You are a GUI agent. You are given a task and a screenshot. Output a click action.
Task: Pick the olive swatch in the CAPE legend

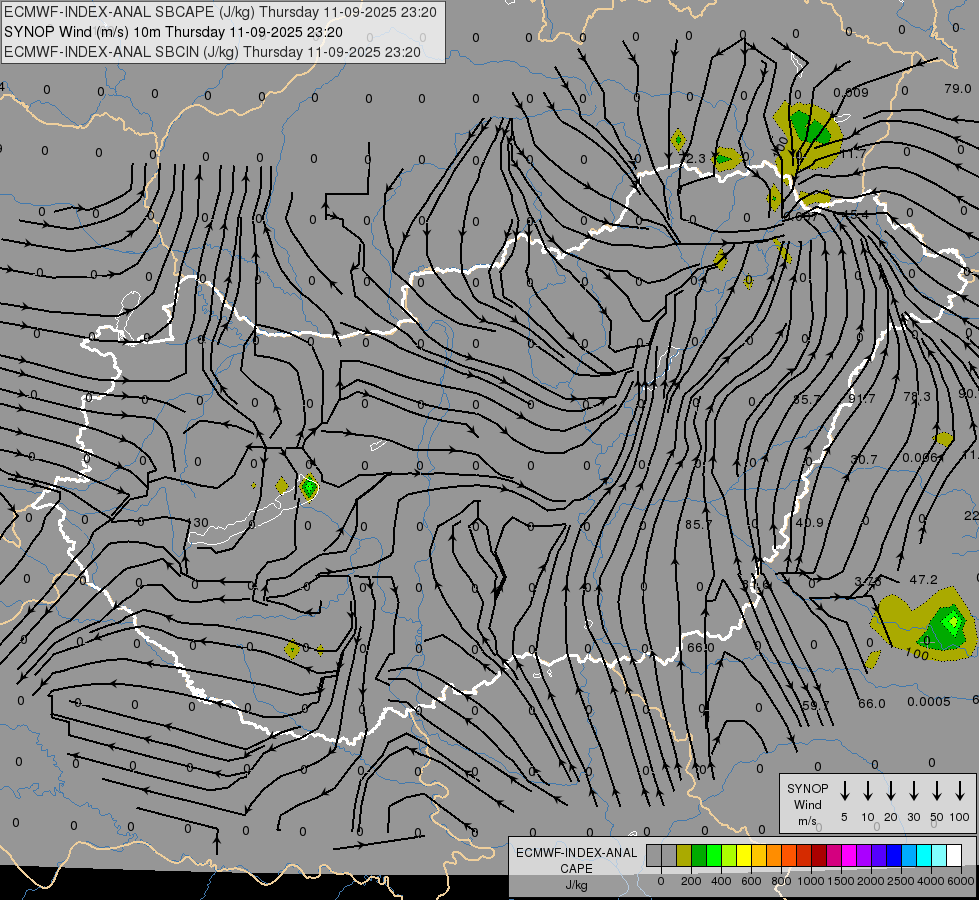684,856
